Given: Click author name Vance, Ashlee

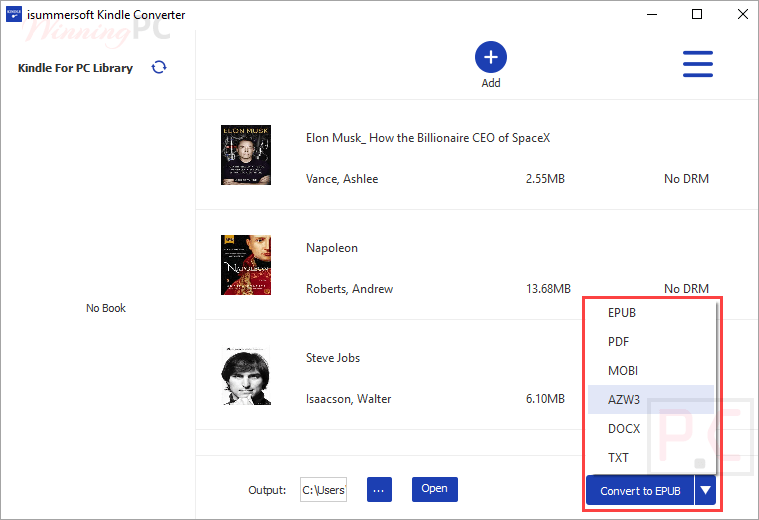Looking at the screenshot, I should (x=342, y=179).
